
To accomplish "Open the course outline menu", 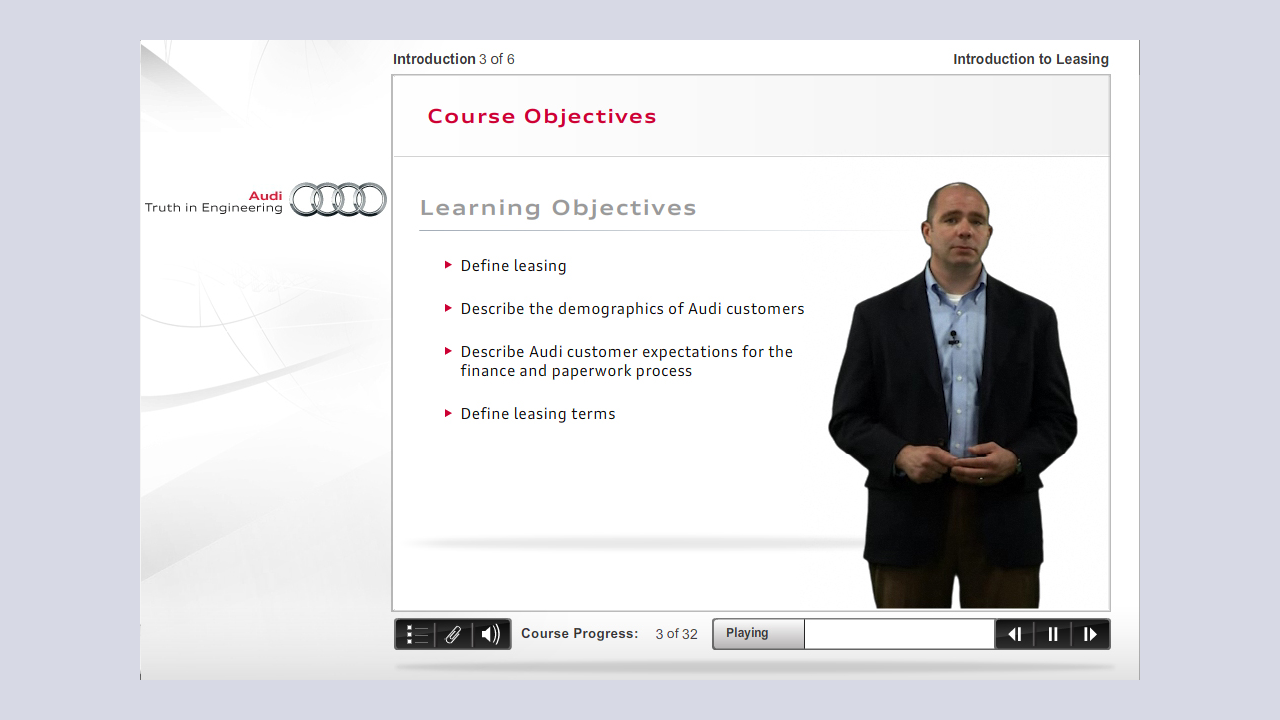I will [x=416, y=633].
